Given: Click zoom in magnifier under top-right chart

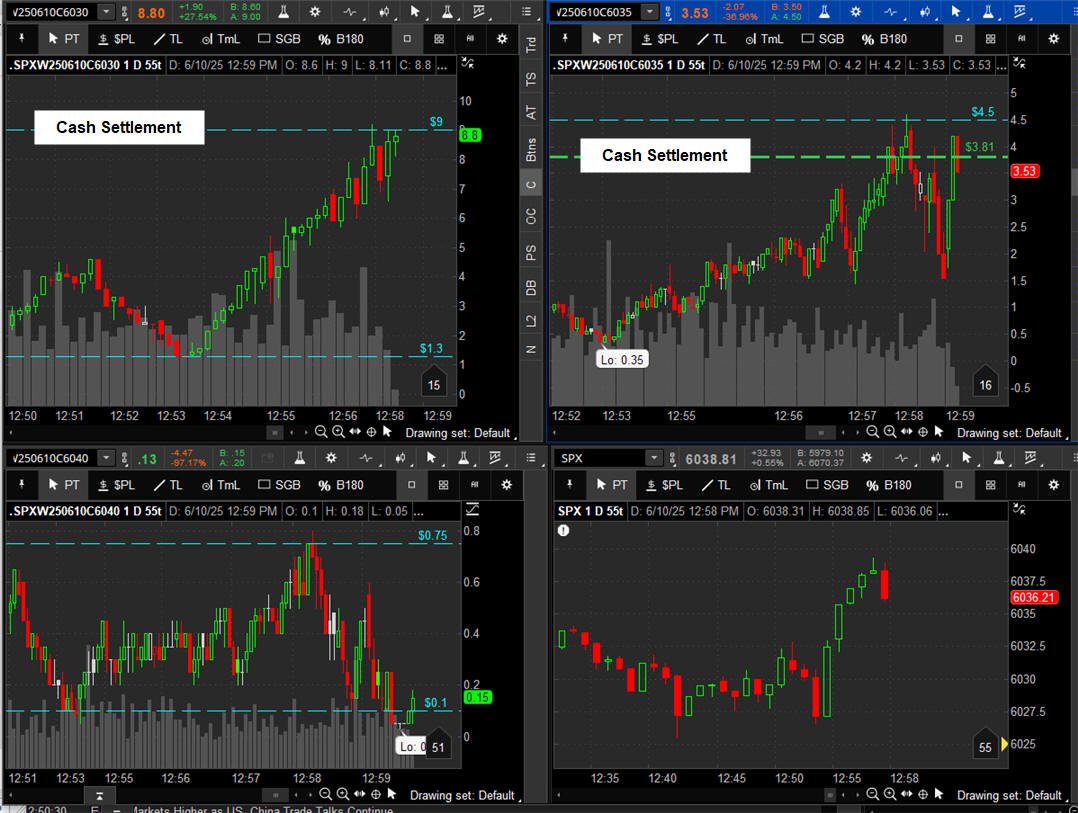Looking at the screenshot, I should tap(890, 432).
